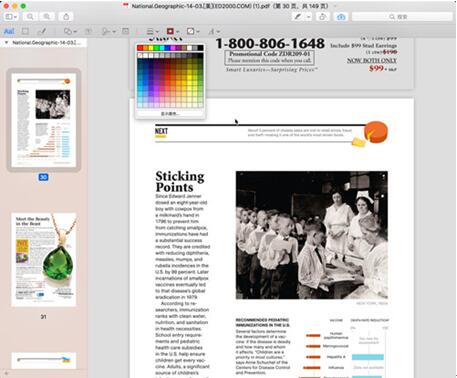Pick the red swatch in top row
Viewport: 457px width, 378px height.
(140, 48)
